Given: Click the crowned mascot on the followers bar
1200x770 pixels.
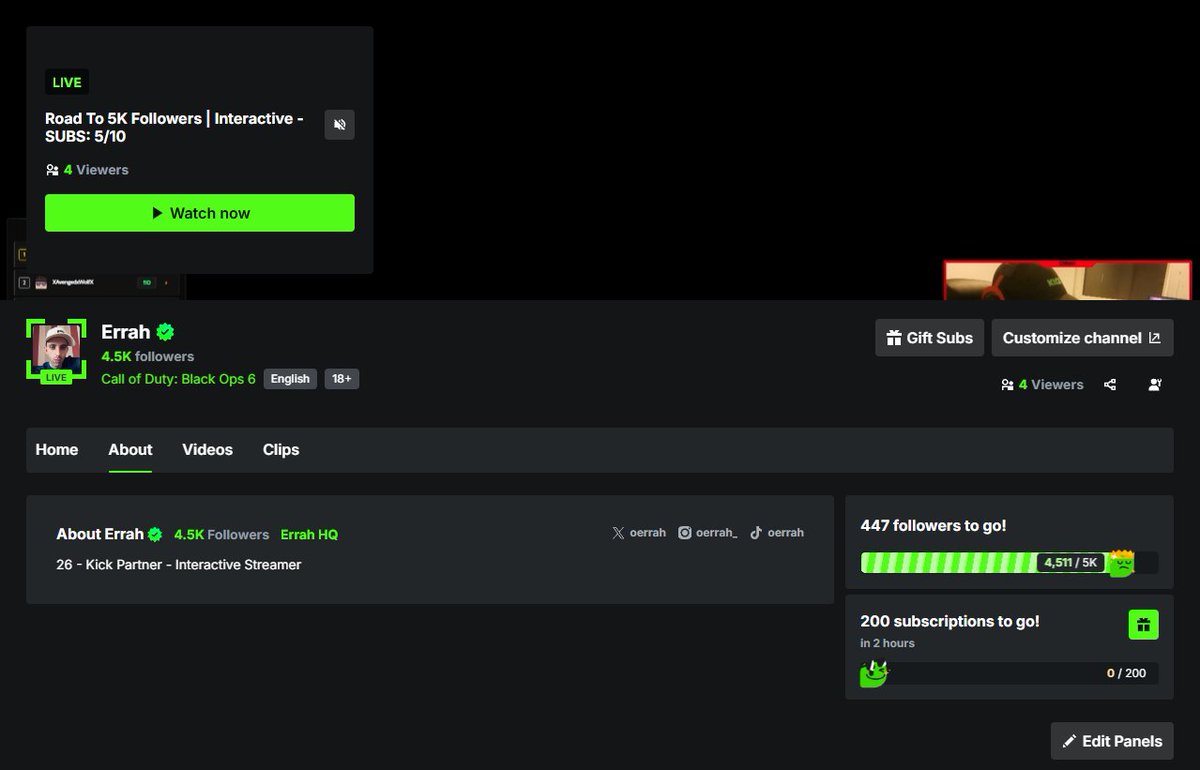Looking at the screenshot, I should click(1121, 563).
